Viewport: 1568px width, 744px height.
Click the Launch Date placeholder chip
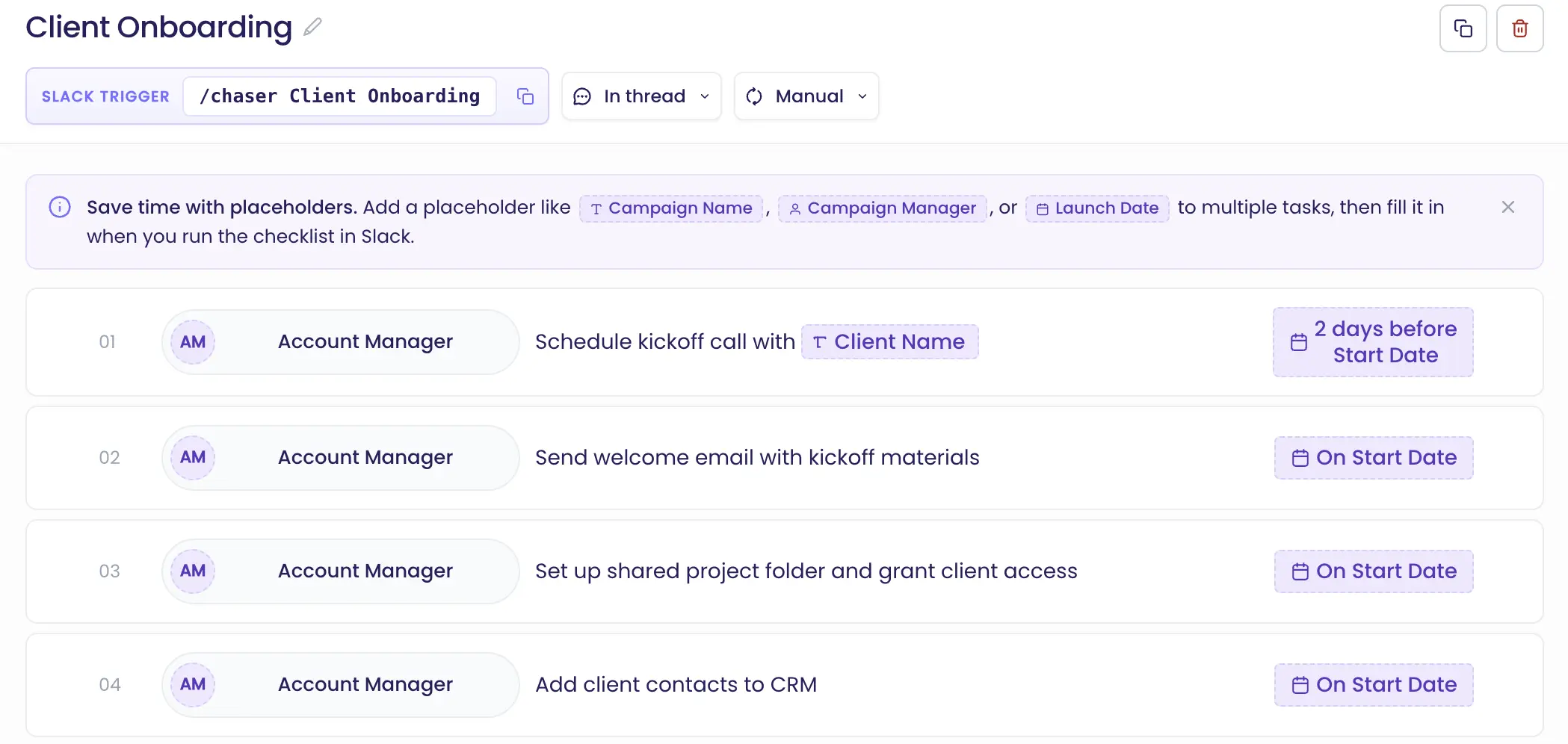(x=1097, y=208)
